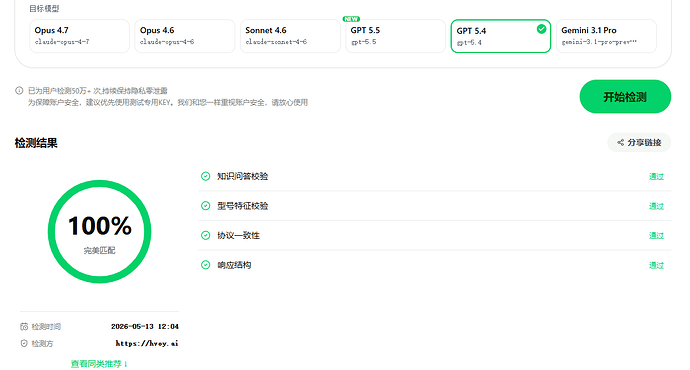Click the claude-opus-4-7 model ID text
This screenshot has width=690, height=370.
tap(62, 42)
